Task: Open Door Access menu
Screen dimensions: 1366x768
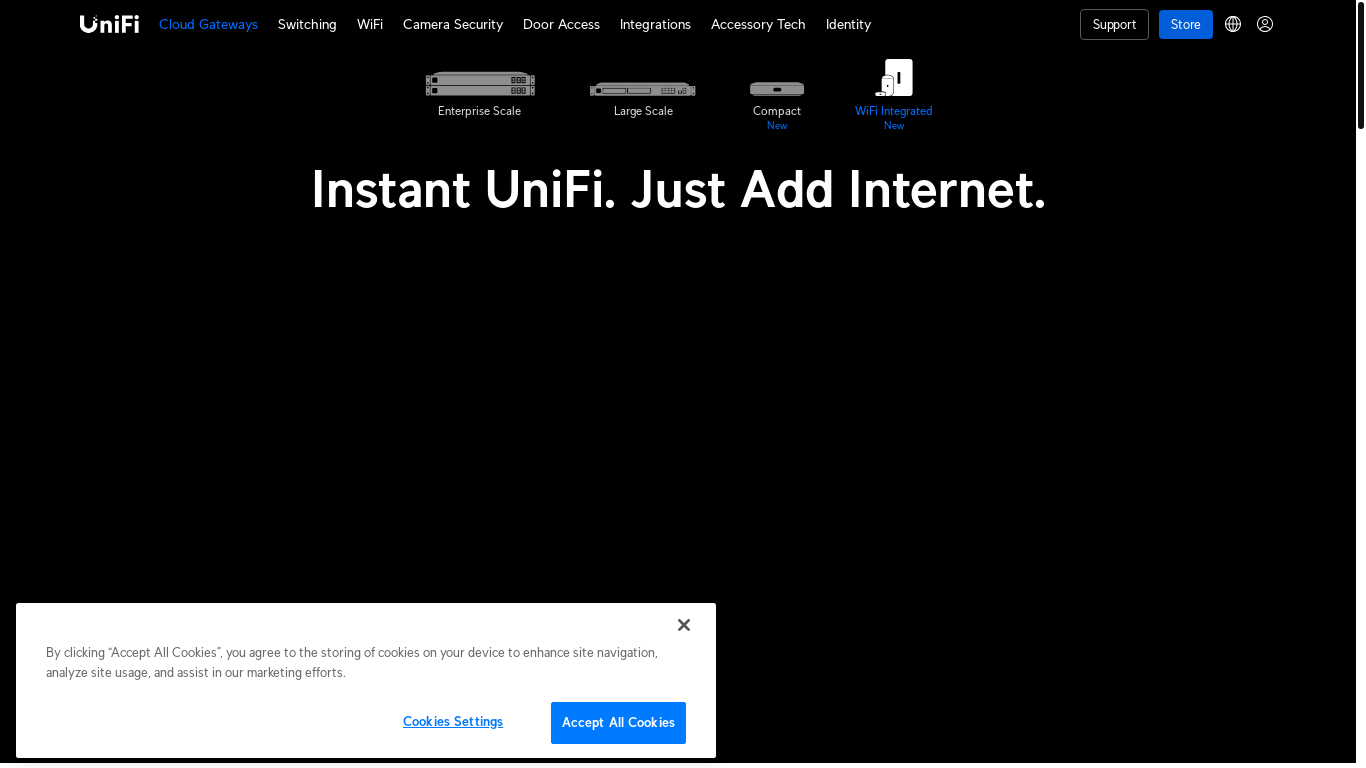Action: (x=561, y=24)
